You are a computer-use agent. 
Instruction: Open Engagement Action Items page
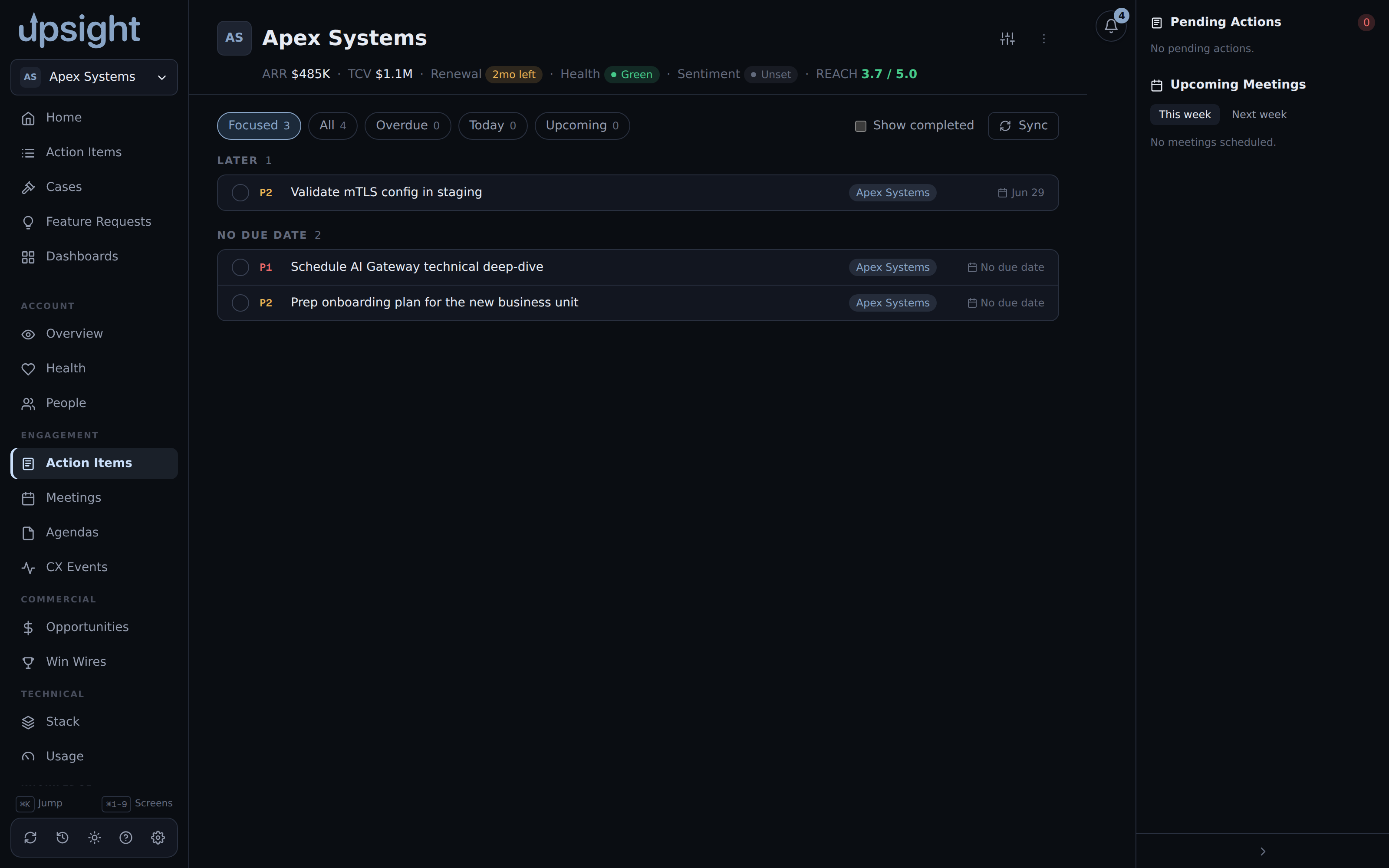click(94, 463)
